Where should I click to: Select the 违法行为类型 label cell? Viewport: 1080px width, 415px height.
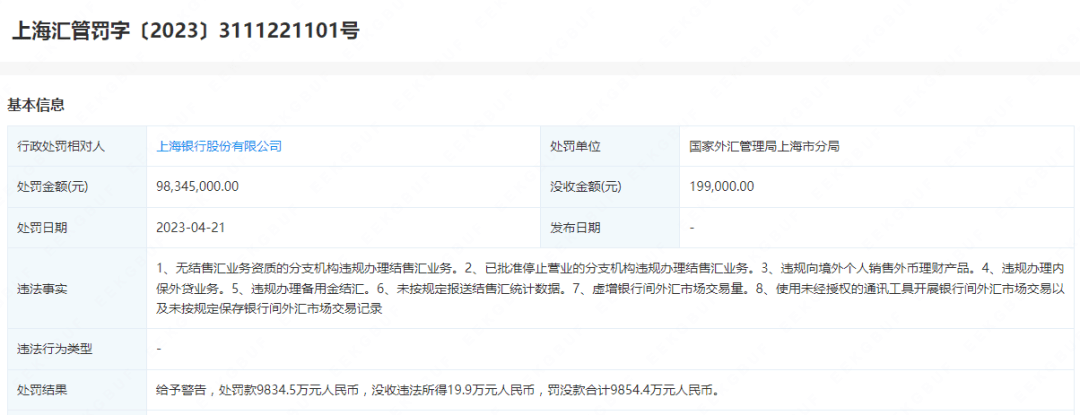pyautogui.click(x=77, y=349)
